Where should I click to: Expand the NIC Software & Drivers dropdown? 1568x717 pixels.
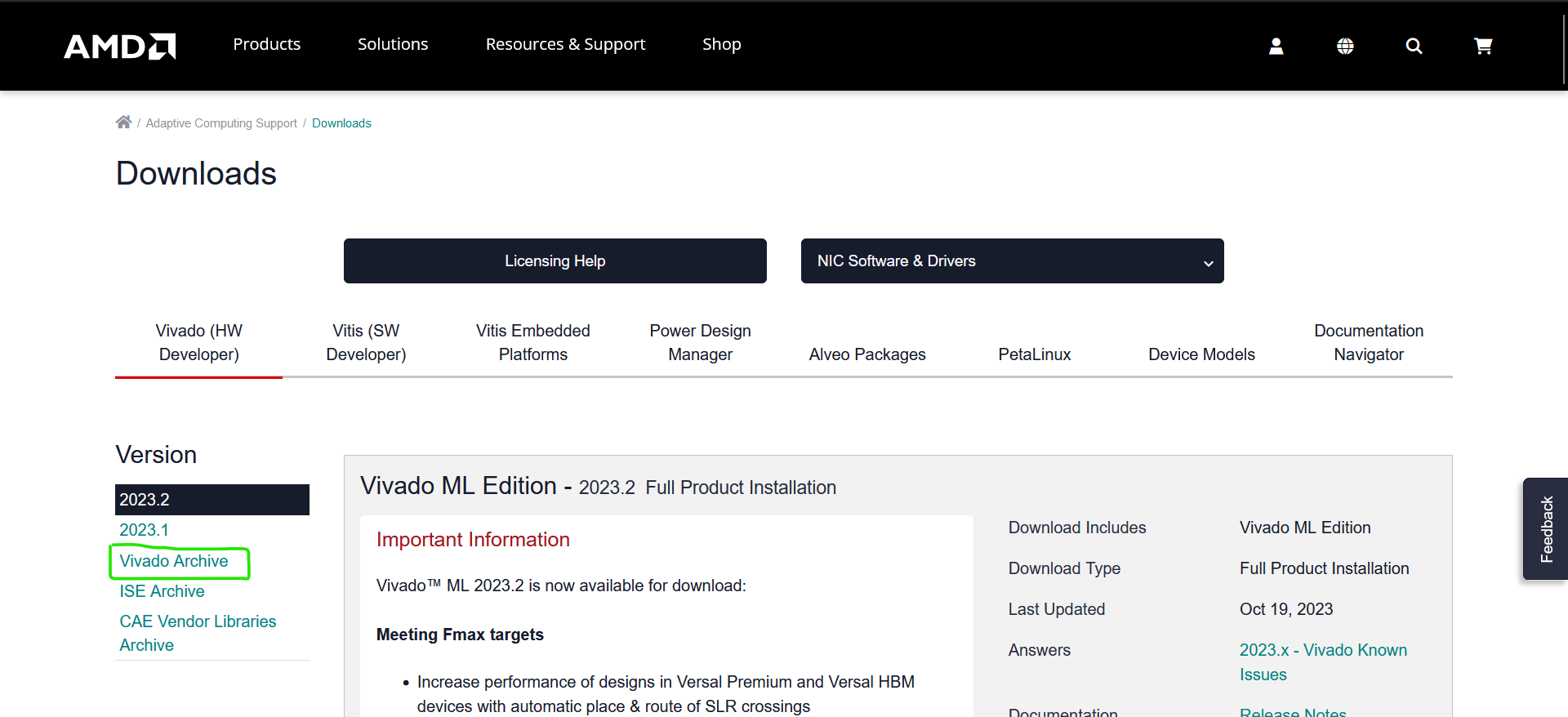point(1012,261)
